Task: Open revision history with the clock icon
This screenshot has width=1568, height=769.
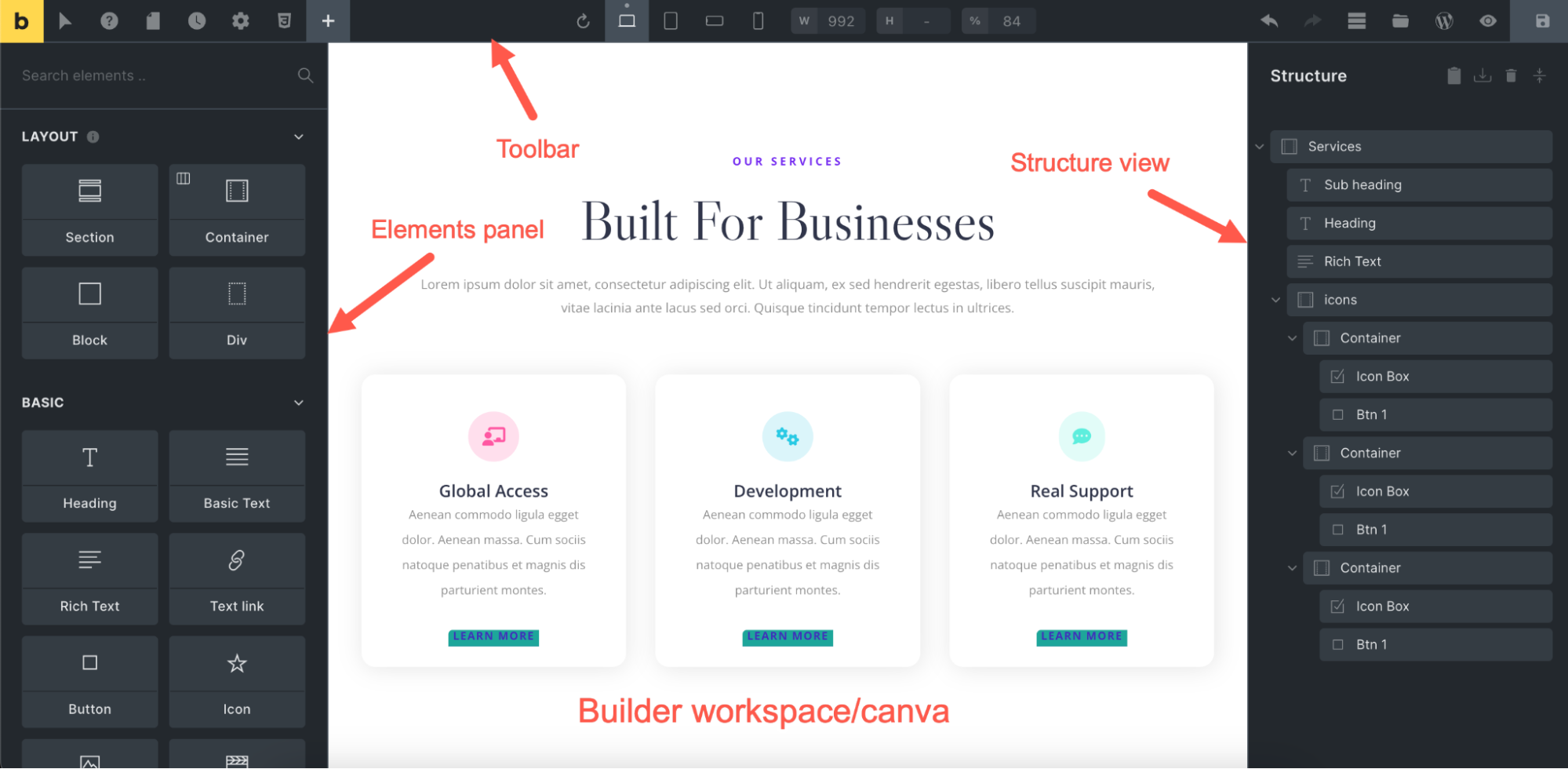Action: (196, 21)
